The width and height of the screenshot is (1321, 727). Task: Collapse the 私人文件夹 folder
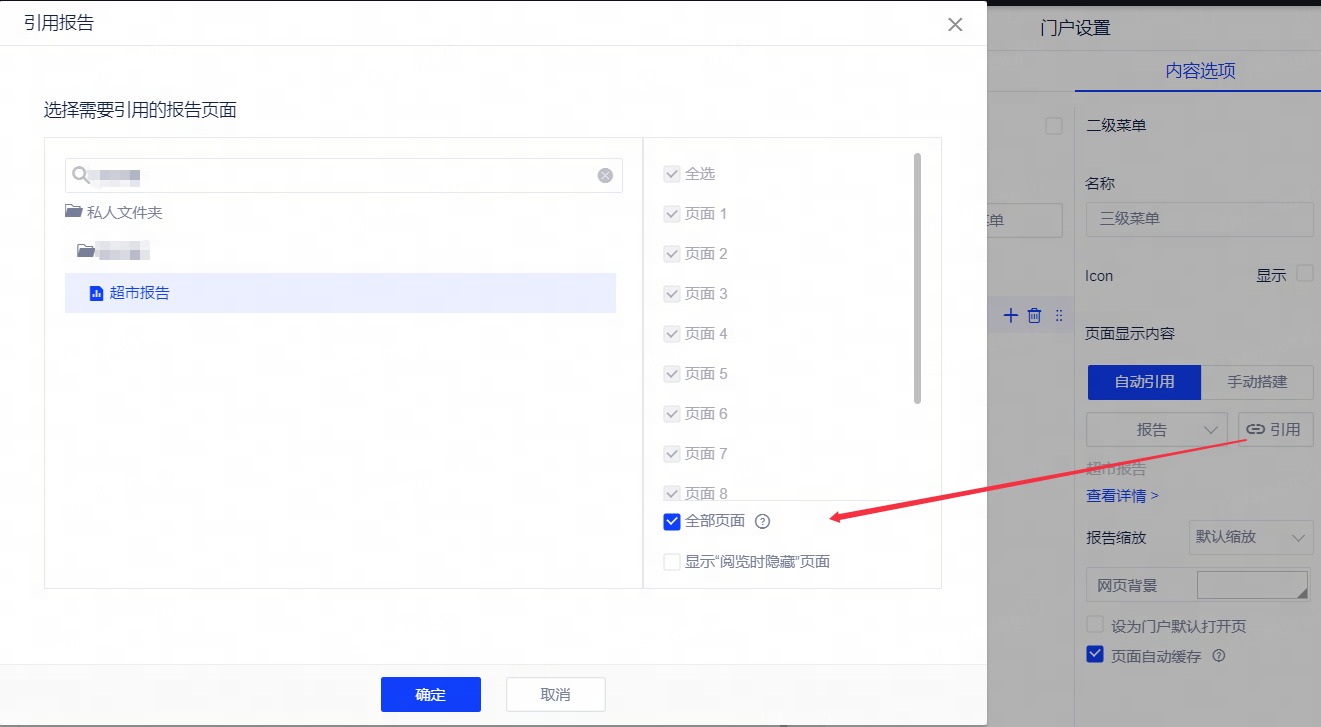pyautogui.click(x=73, y=212)
